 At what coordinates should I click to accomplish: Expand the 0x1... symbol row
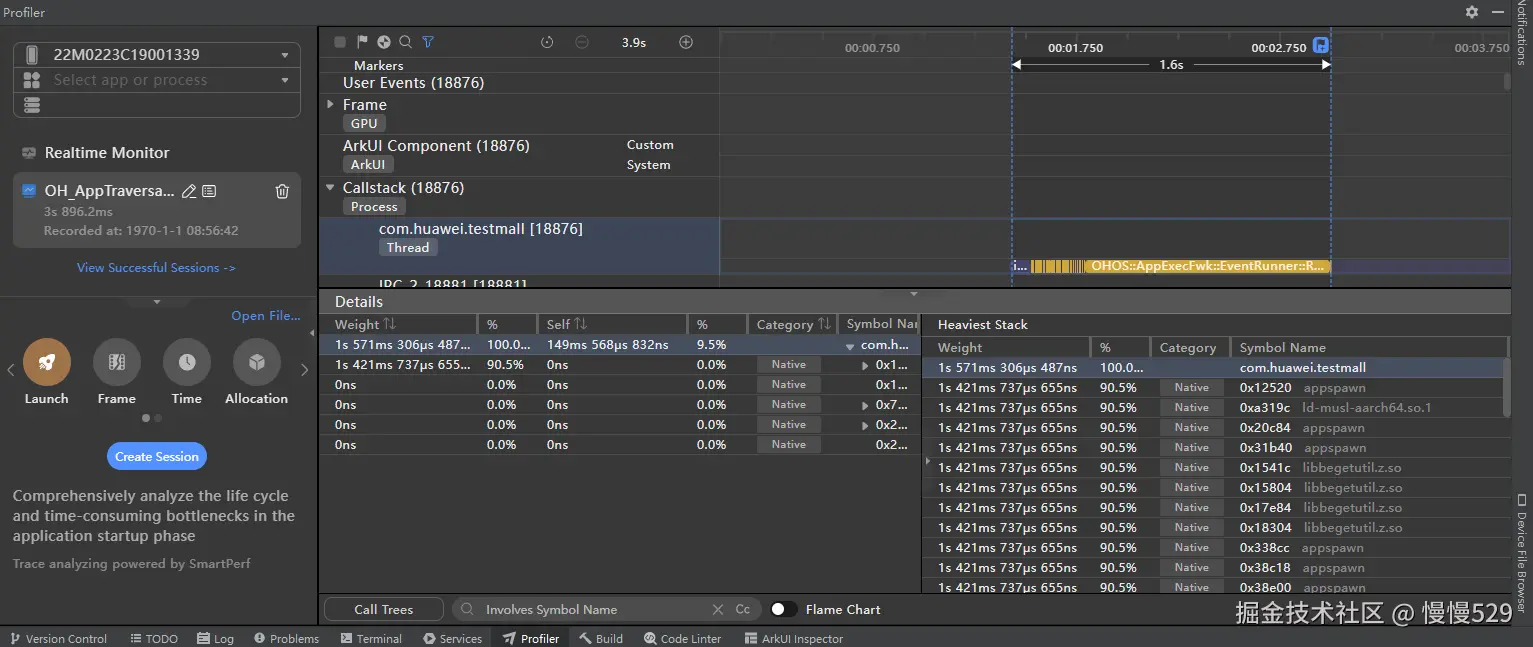tap(866, 365)
